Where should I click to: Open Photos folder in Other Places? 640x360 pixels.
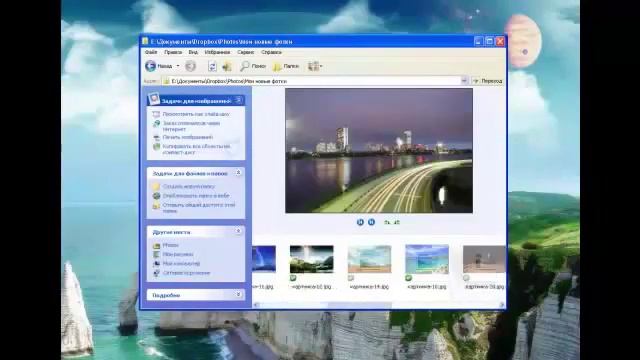click(x=170, y=245)
